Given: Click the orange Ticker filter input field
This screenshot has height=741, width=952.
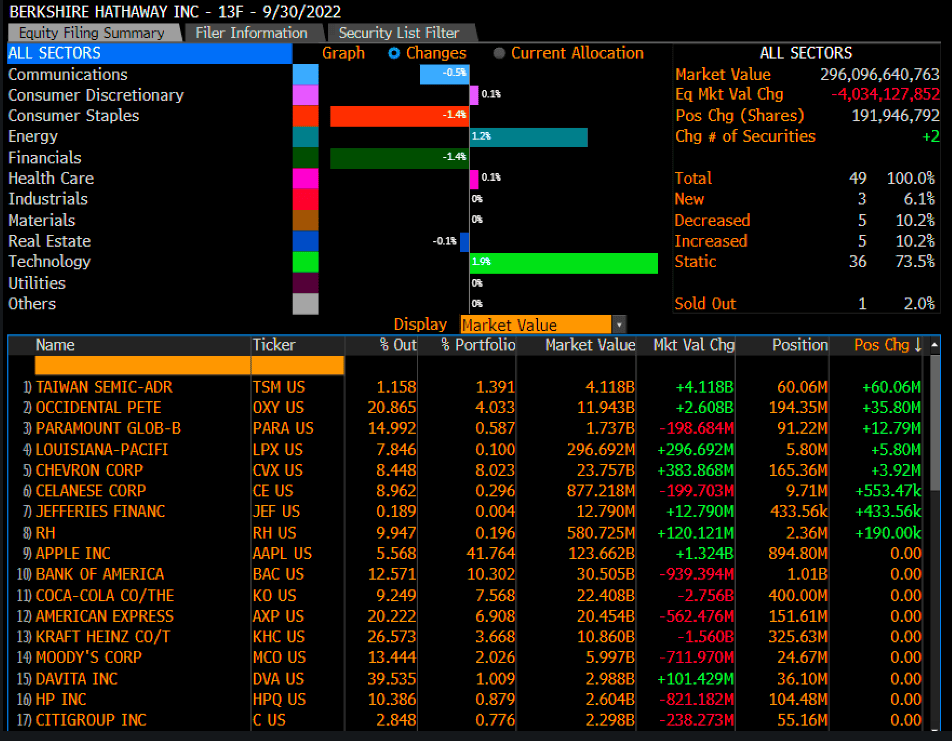Looking at the screenshot, I should pos(298,366).
